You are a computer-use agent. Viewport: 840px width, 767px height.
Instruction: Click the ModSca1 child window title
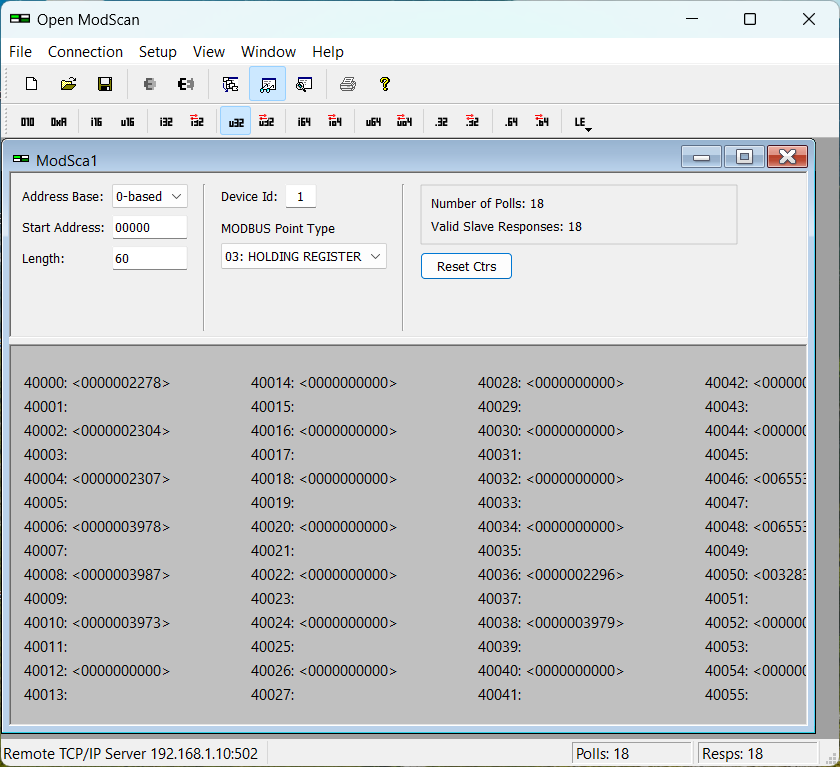tap(66, 161)
